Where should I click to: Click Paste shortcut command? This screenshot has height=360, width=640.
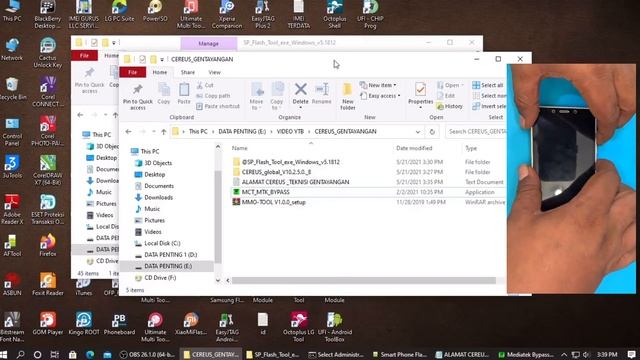tap(218, 106)
